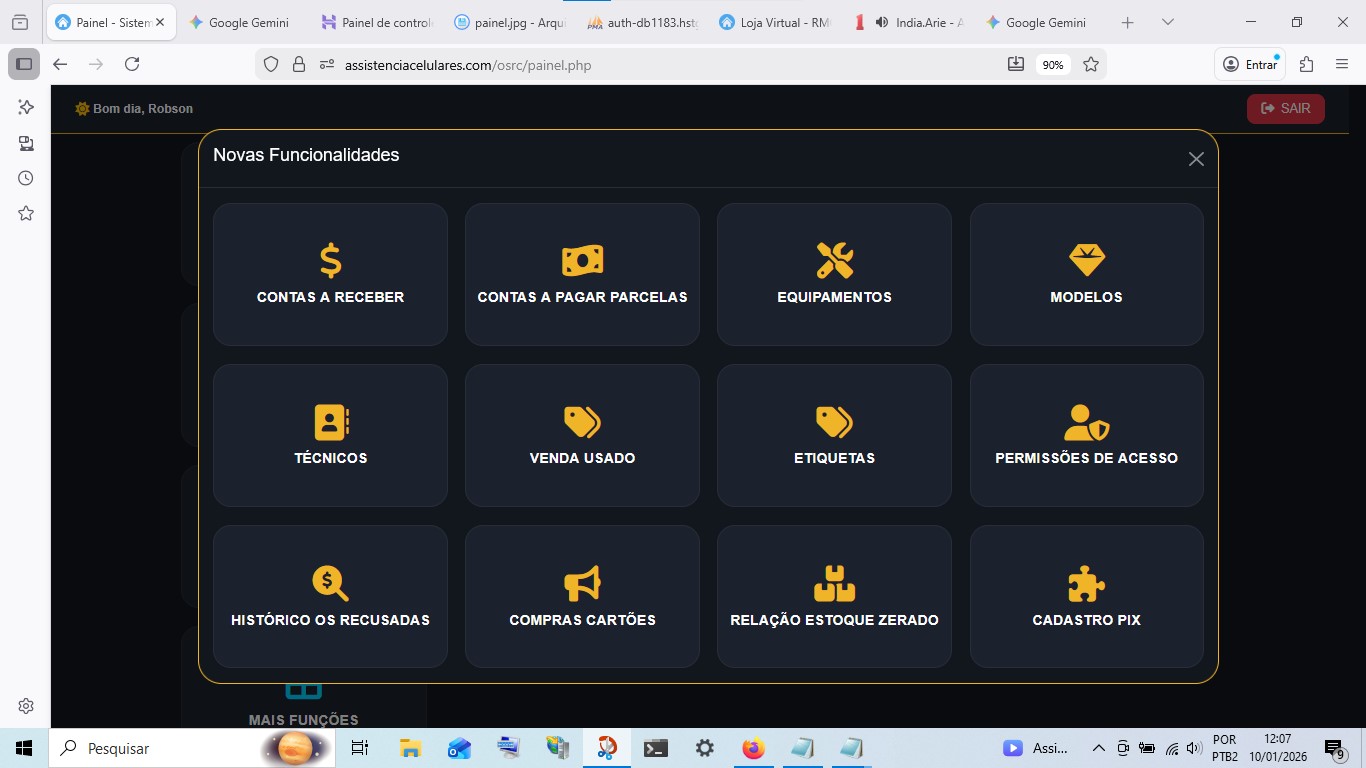Open Equipamentos using the tools icon
Viewport: 1366px width, 768px height.
834,259
